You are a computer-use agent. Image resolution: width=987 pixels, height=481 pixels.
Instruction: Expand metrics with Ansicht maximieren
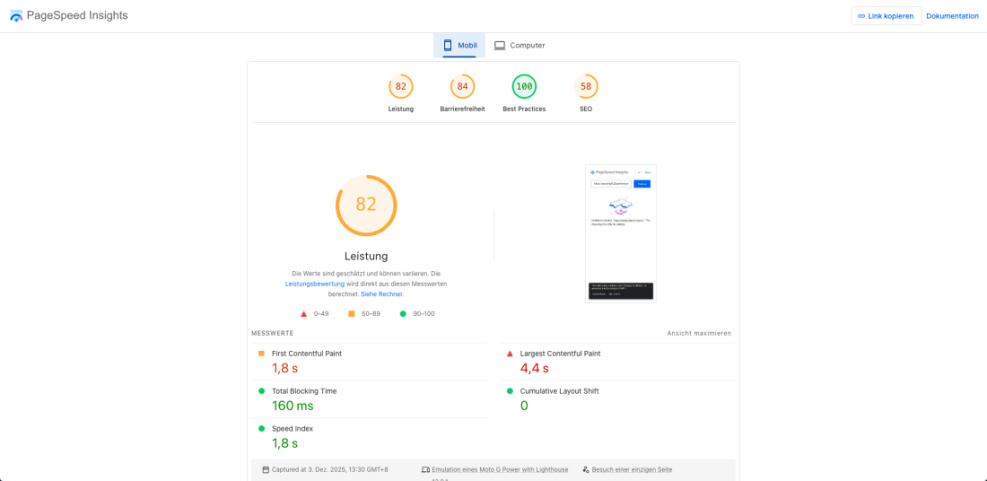click(699, 333)
